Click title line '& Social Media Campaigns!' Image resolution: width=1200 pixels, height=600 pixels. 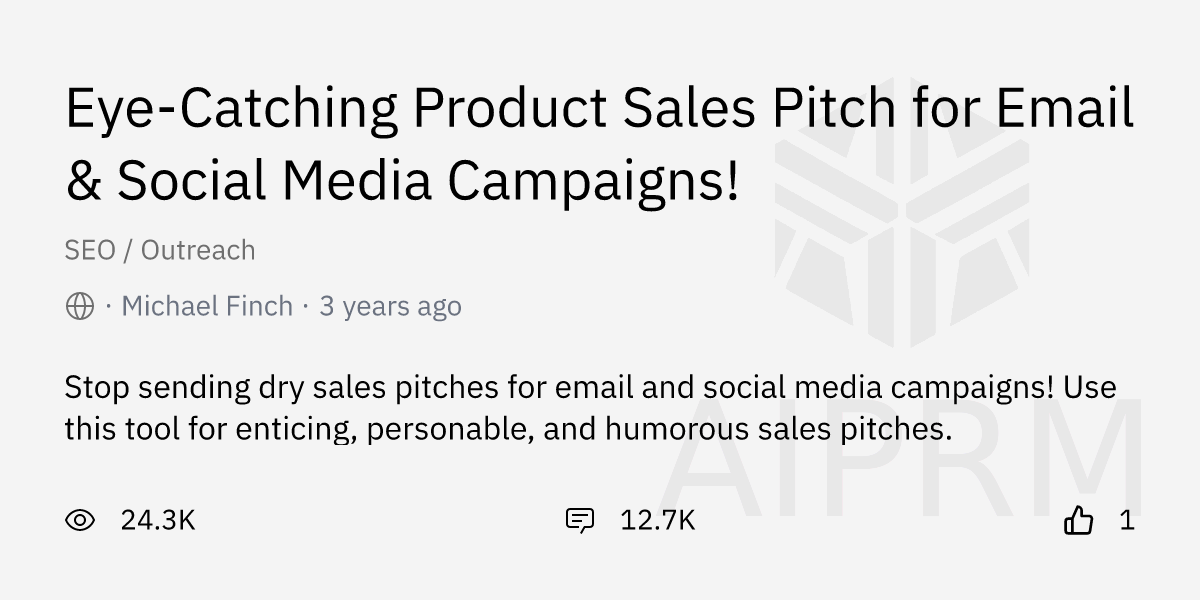[401, 179]
